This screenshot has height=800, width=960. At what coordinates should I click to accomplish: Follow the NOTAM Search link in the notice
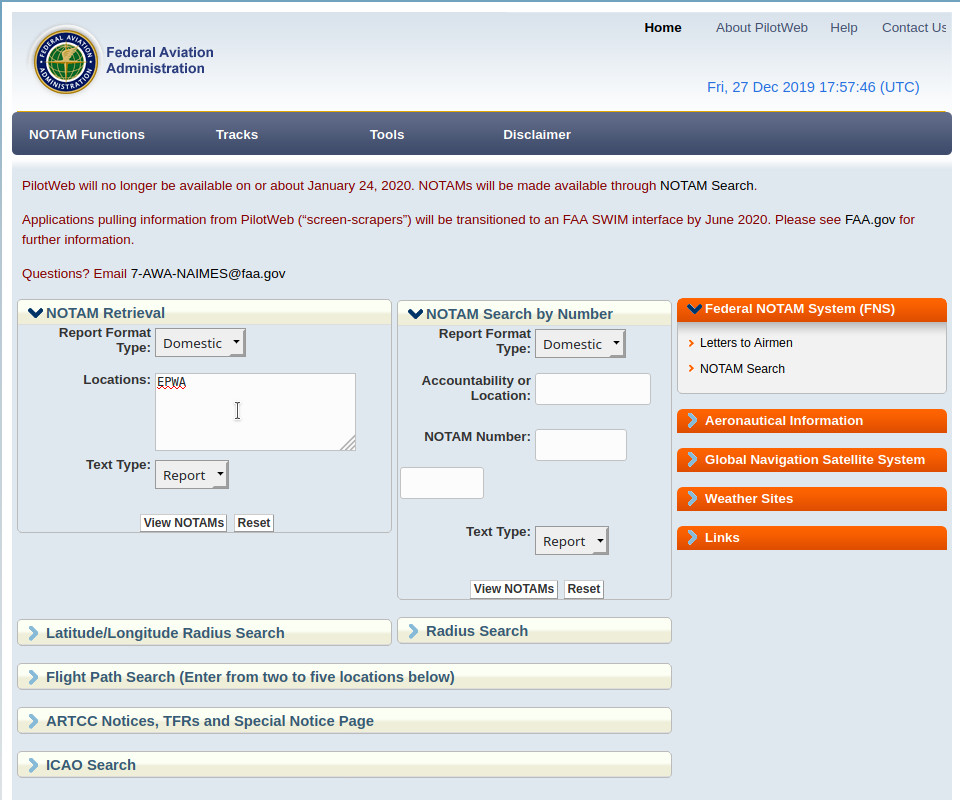pos(707,185)
